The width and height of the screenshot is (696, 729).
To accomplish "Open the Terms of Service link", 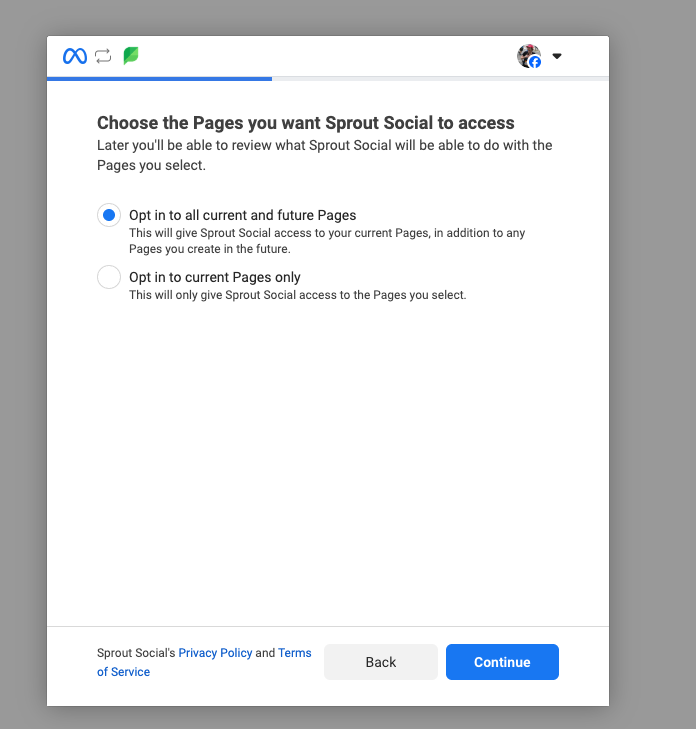I will click(x=204, y=662).
